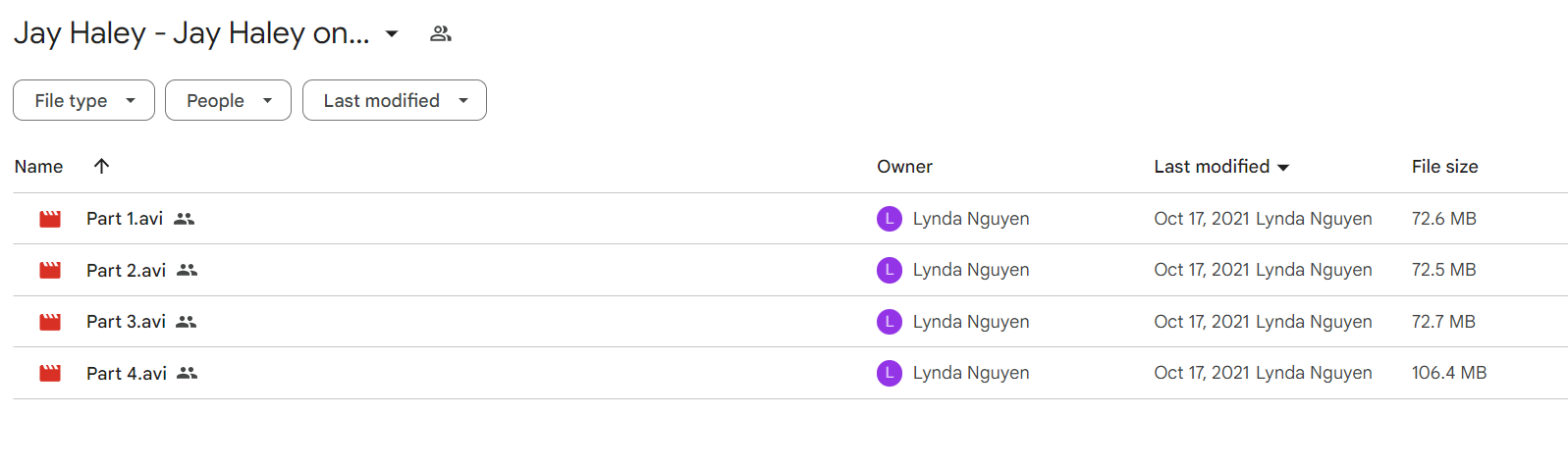
Task: Click the shared people icon beside Part 4.avi
Action: click(188, 373)
